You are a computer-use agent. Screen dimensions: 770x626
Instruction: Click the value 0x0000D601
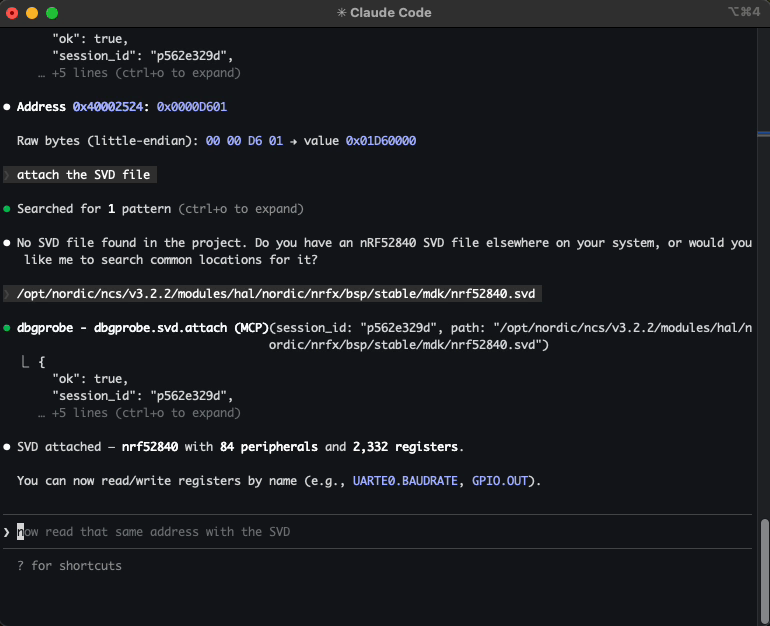pos(192,107)
